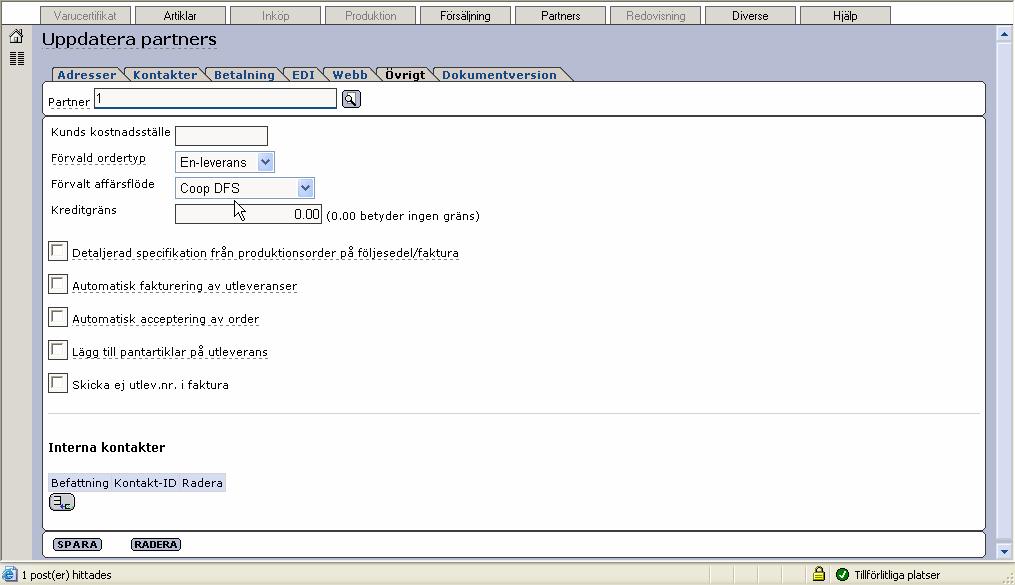The image size is (1015, 585).
Task: Click the Interna kontakter heading
Action: (x=107, y=447)
